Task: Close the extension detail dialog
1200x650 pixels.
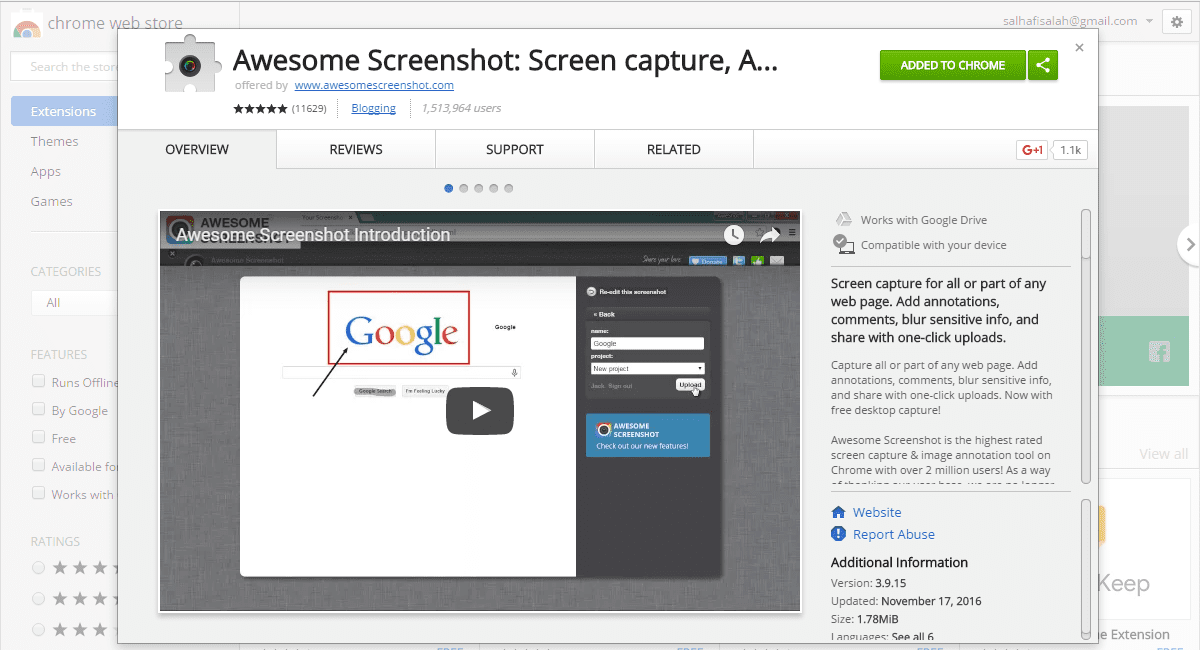Action: (1079, 47)
